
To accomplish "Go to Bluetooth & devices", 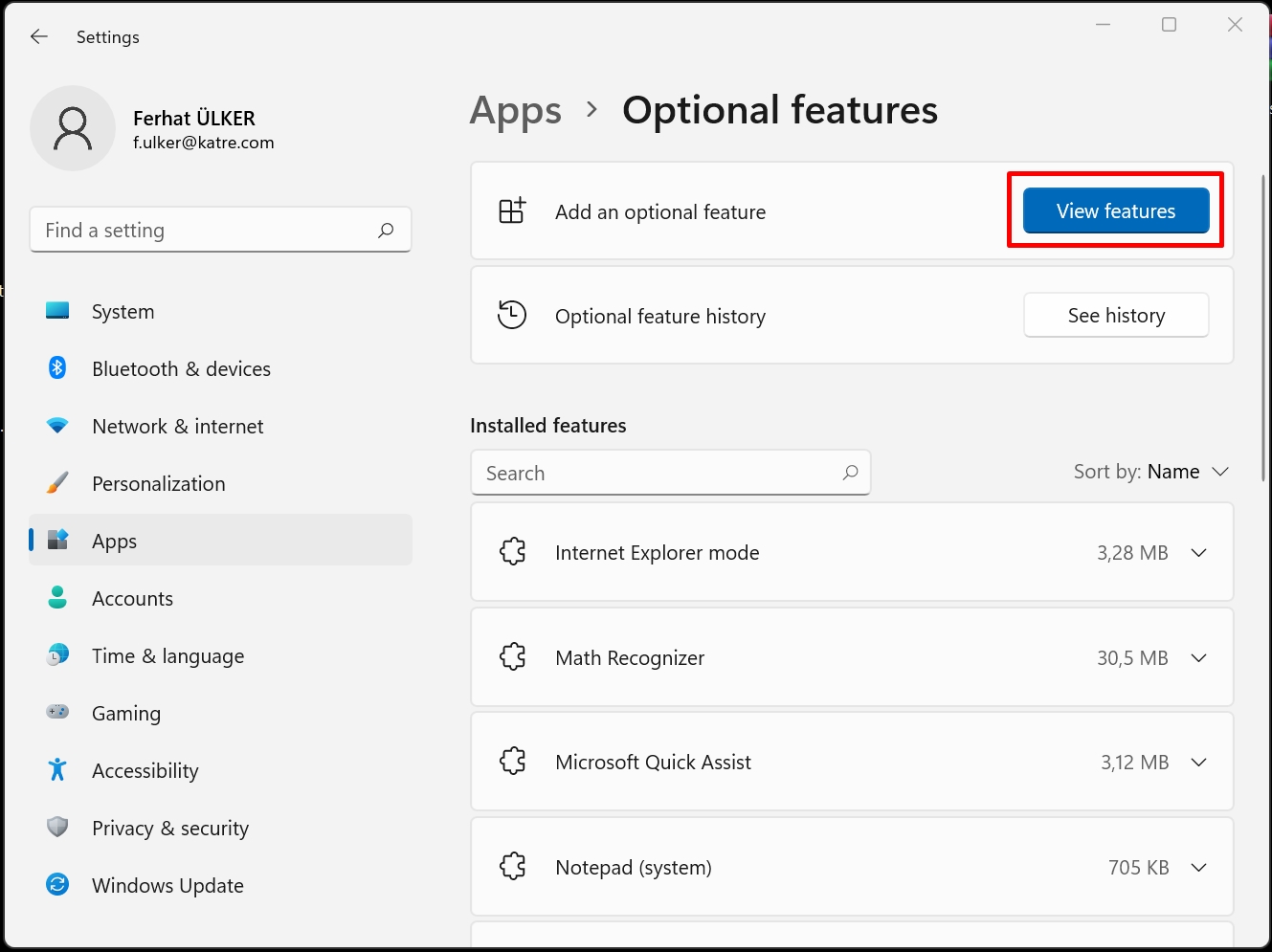I will [221, 368].
